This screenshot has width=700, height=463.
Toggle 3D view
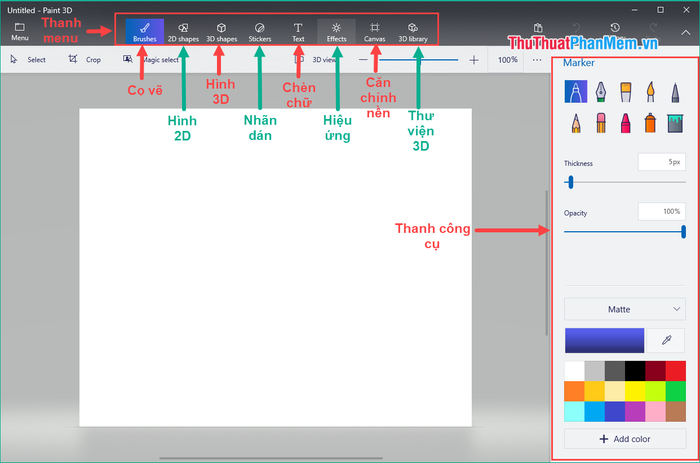click(x=315, y=59)
